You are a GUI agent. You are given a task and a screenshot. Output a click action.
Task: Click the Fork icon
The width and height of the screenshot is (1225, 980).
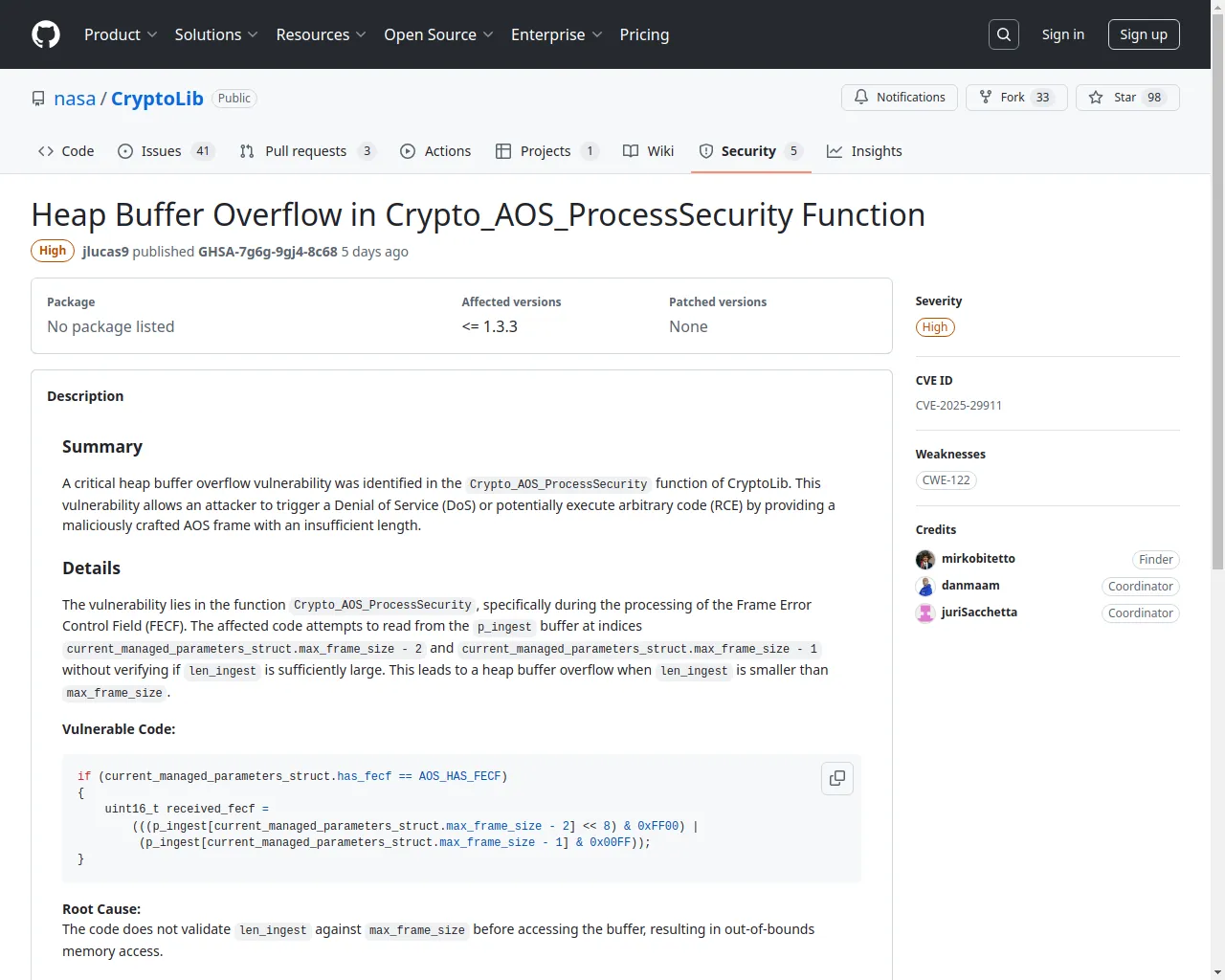(x=986, y=97)
